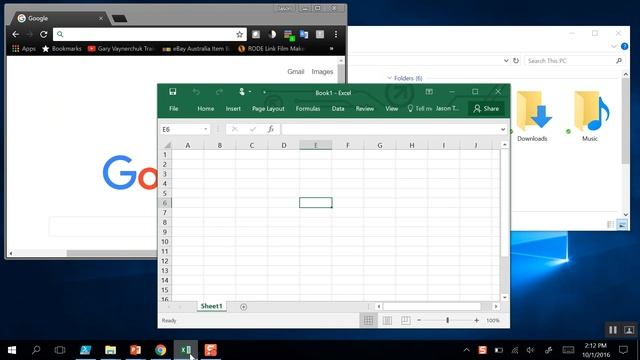
Task: Select all cells with the corner triangle
Action: [167, 145]
